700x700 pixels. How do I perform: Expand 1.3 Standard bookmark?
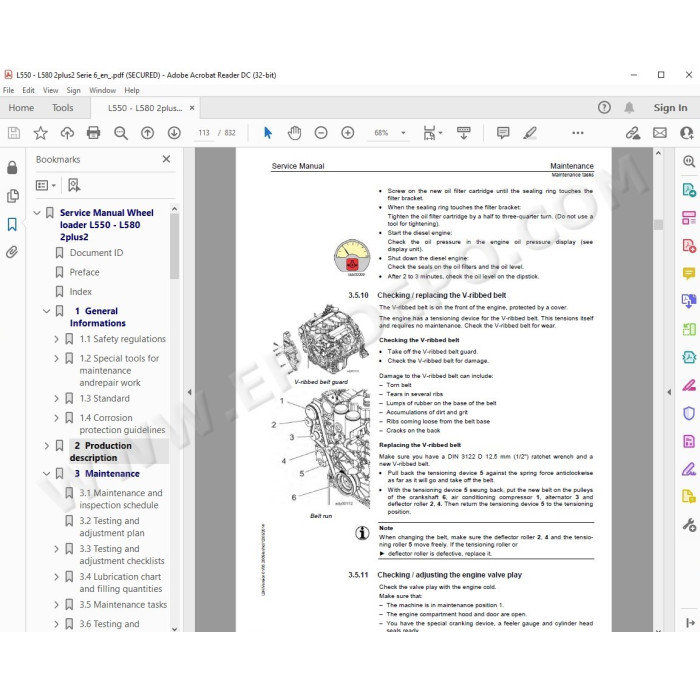point(56,399)
